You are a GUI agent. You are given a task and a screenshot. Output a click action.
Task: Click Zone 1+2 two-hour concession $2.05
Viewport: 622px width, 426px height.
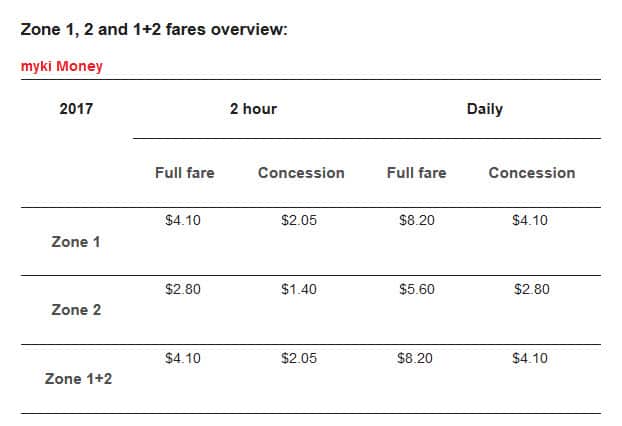pos(299,358)
